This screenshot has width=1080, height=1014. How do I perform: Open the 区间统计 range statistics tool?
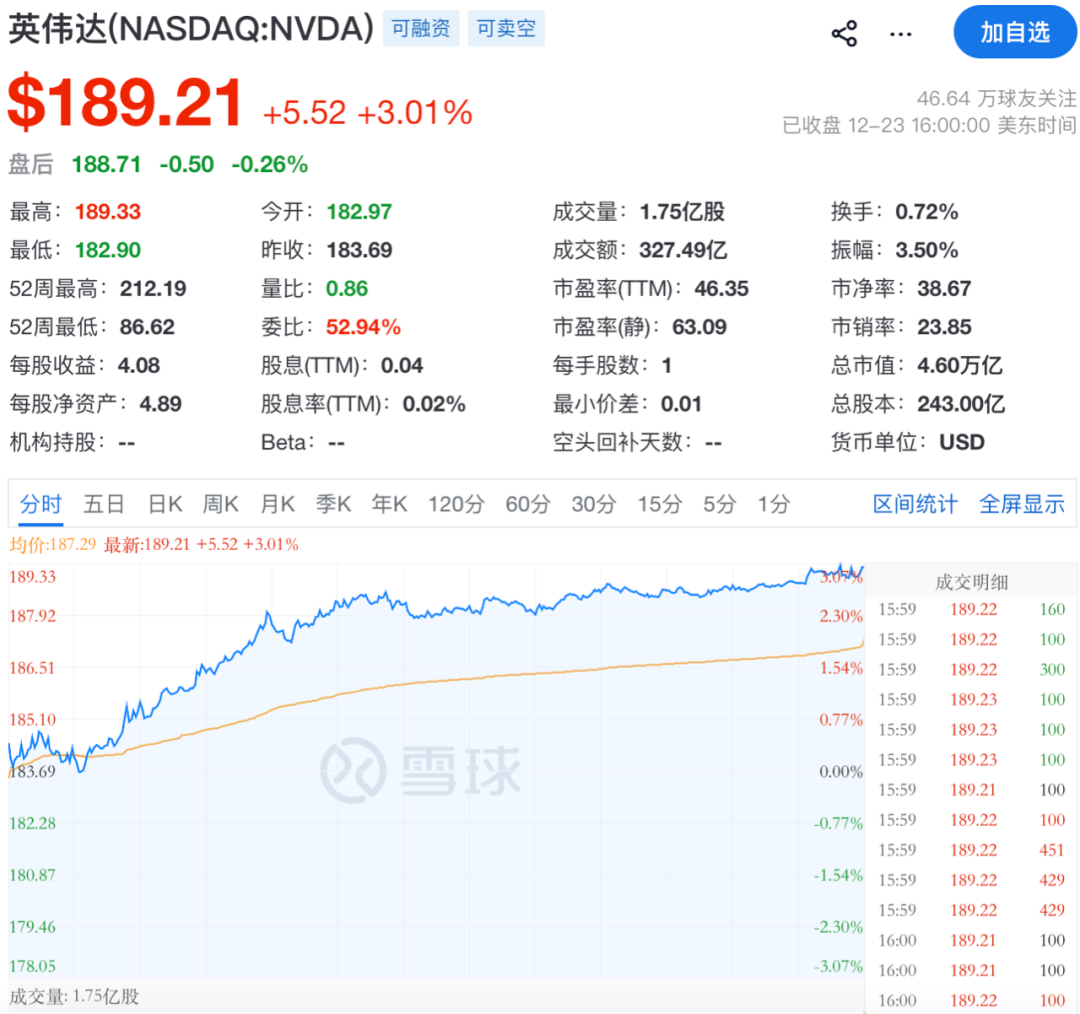click(914, 505)
